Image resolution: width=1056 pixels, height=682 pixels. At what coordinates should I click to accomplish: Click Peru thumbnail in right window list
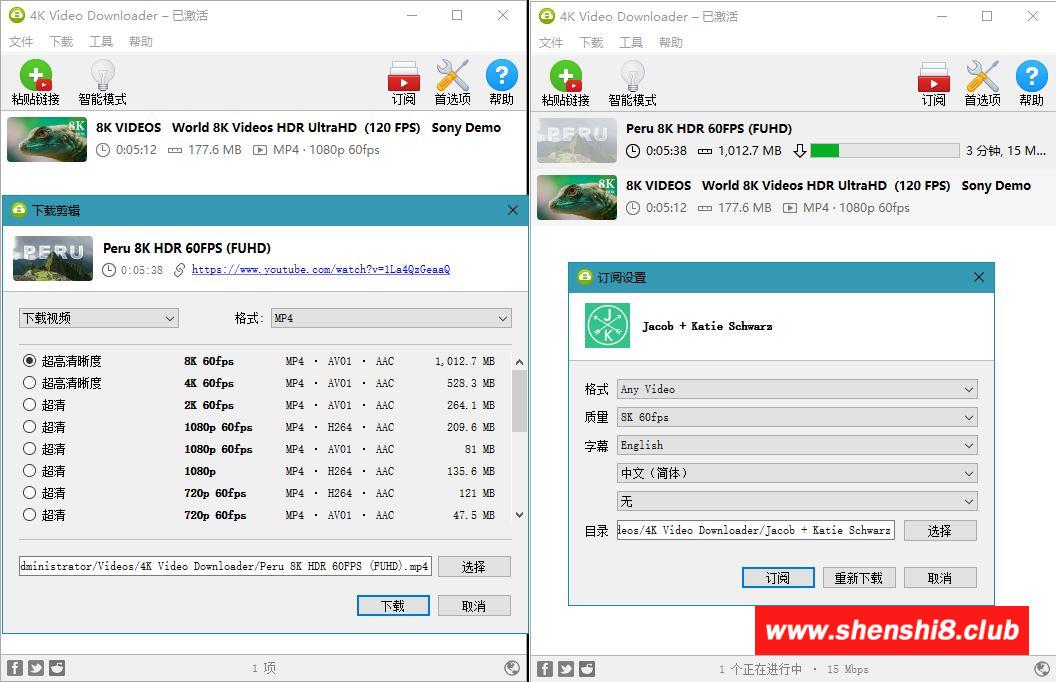(x=577, y=140)
